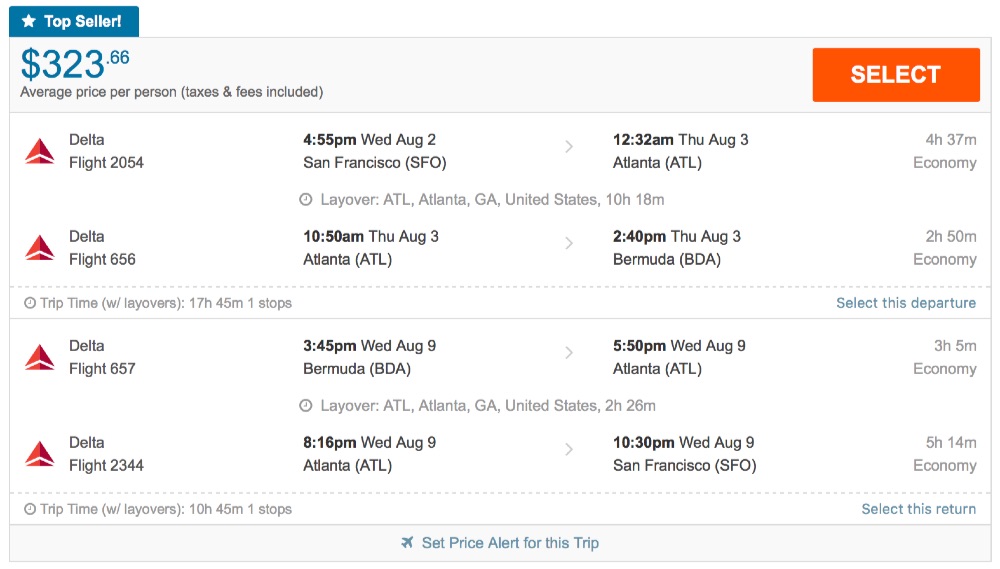Click the clock icon by 17h 45m trip time
This screenshot has width=1000, height=569.
[x=30, y=303]
